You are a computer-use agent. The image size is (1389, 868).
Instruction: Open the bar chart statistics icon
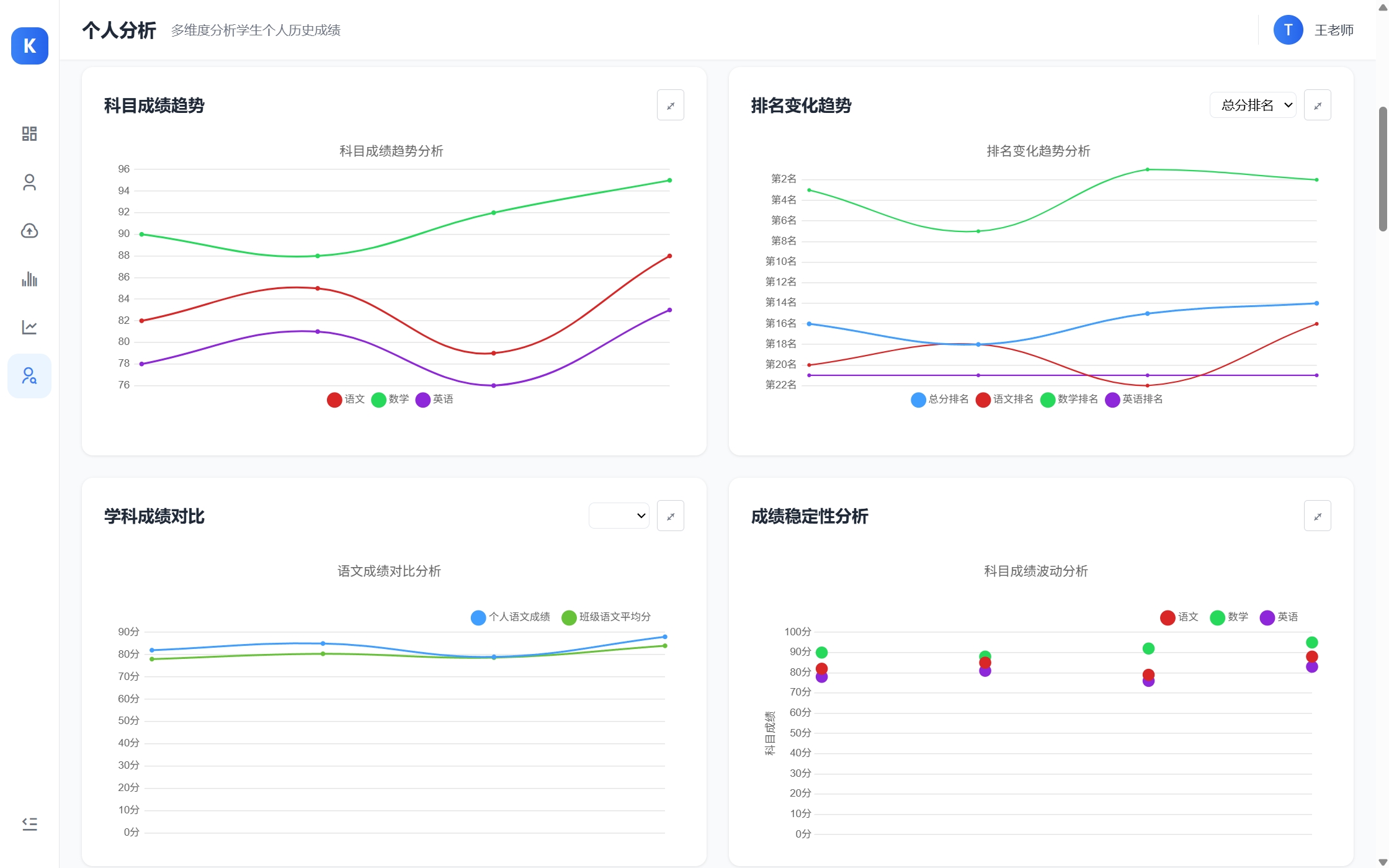(x=29, y=279)
